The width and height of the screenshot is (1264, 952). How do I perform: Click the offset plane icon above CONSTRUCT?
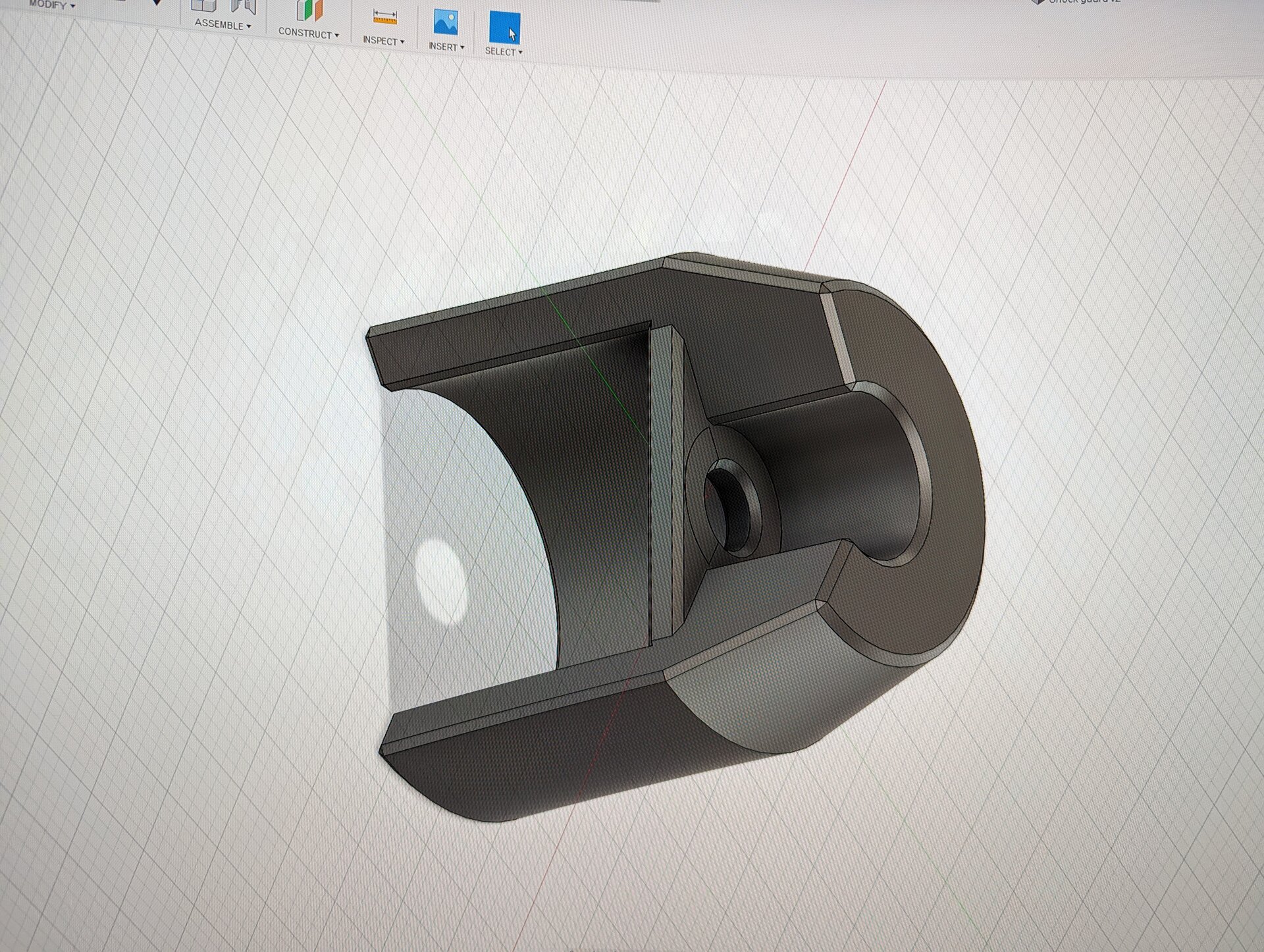(309, 9)
